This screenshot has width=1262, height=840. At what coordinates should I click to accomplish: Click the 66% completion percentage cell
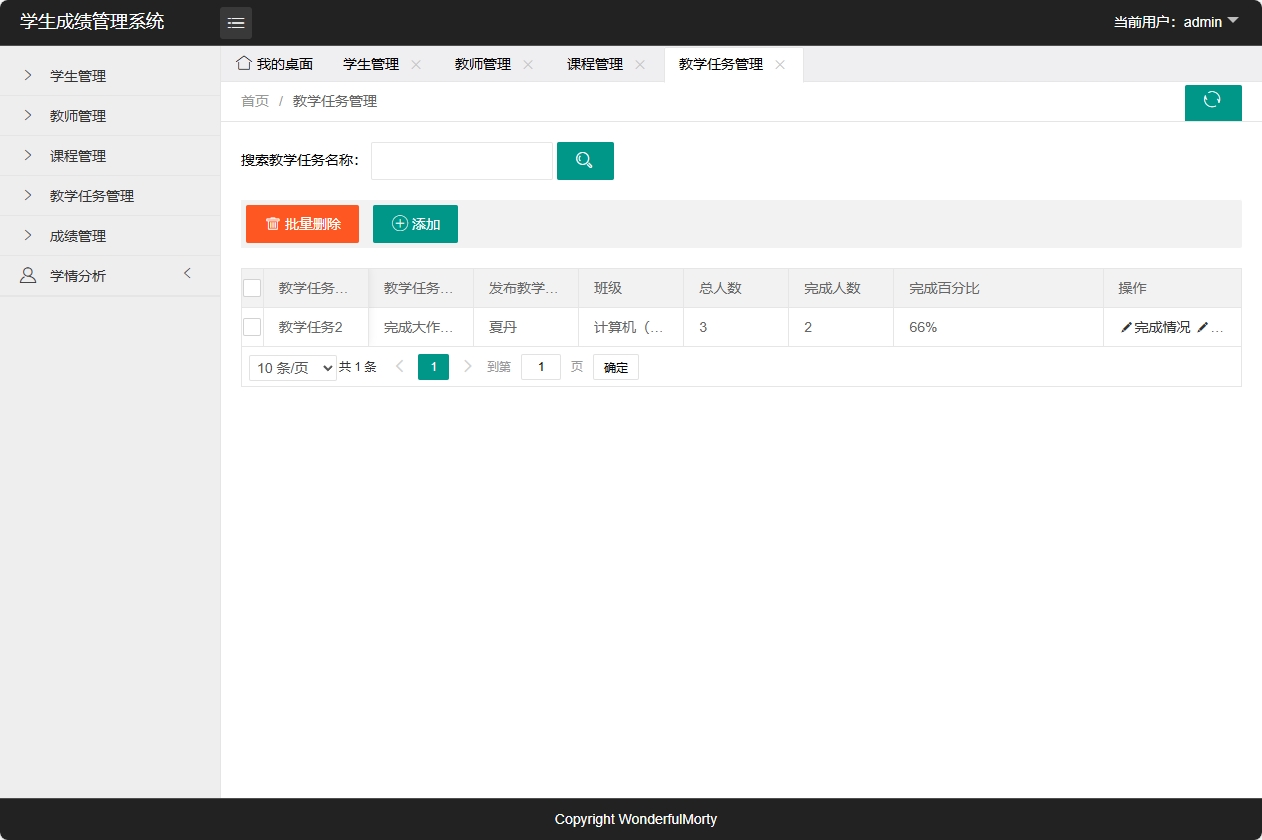921,327
